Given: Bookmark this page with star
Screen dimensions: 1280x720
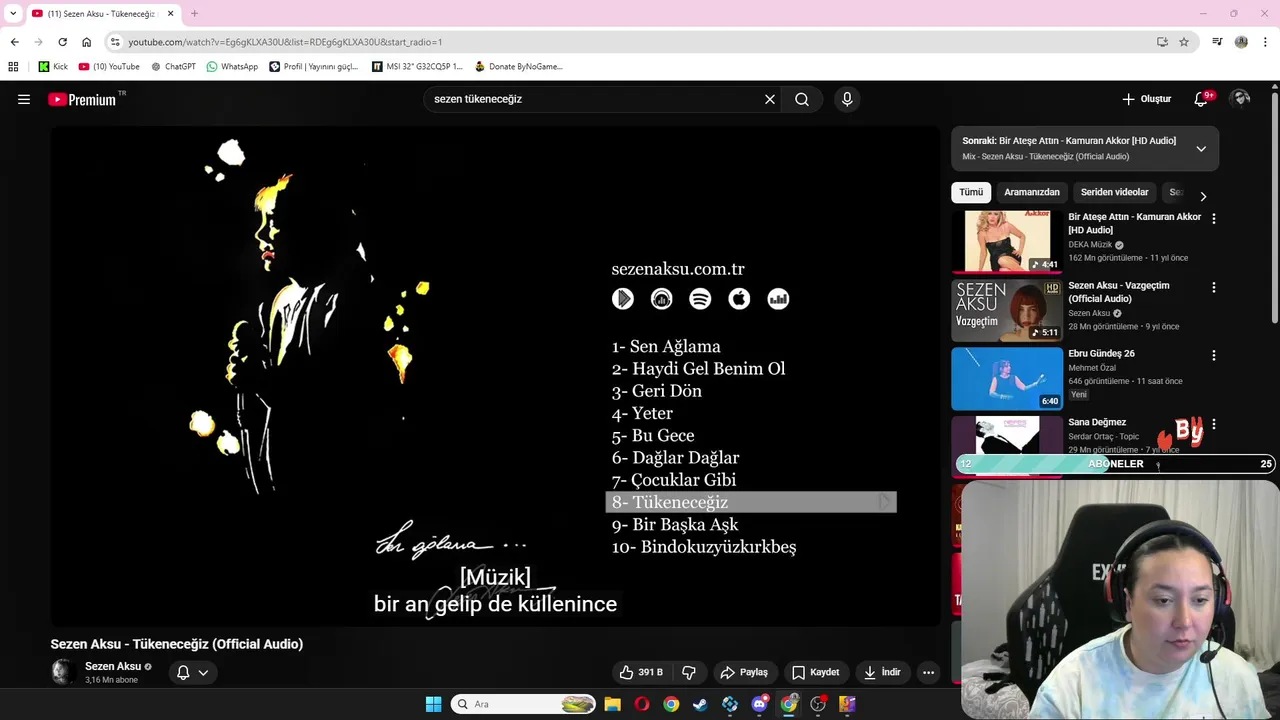Looking at the screenshot, I should [x=1184, y=42].
